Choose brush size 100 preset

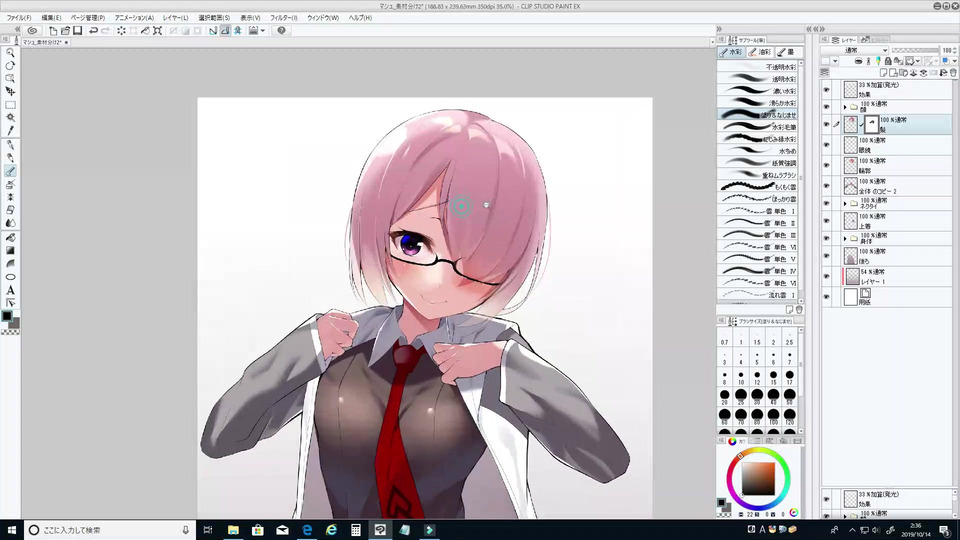point(773,417)
